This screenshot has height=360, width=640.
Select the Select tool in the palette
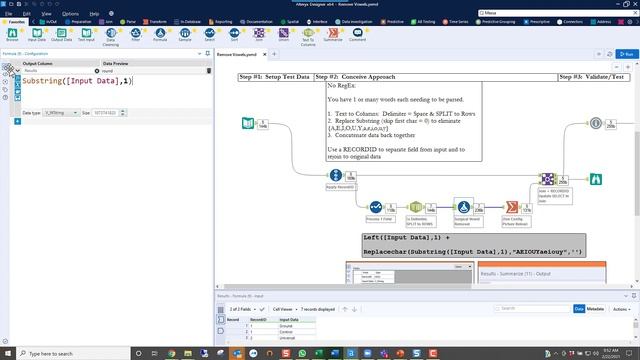click(209, 35)
